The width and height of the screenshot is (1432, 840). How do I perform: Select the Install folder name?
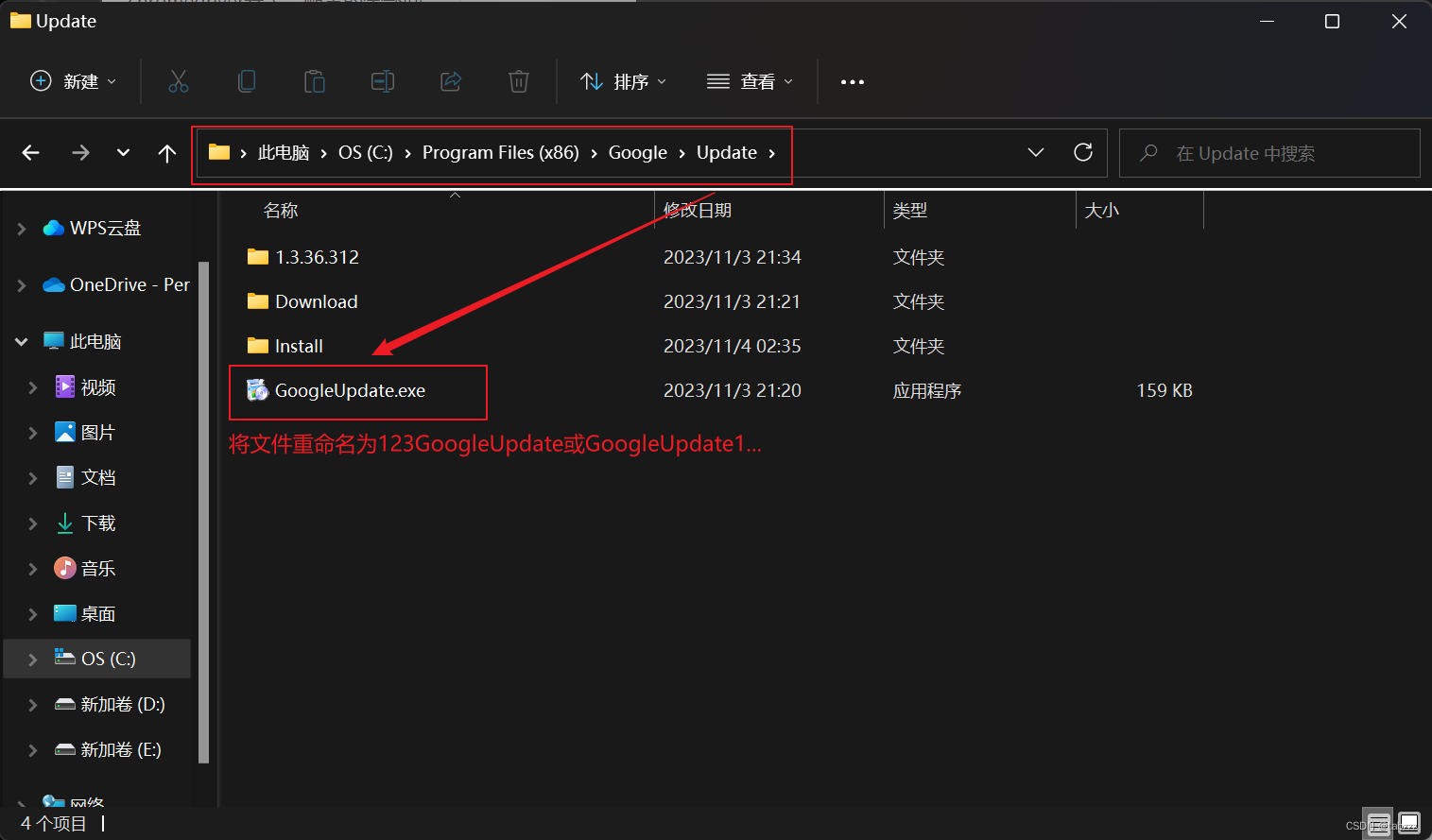point(299,346)
